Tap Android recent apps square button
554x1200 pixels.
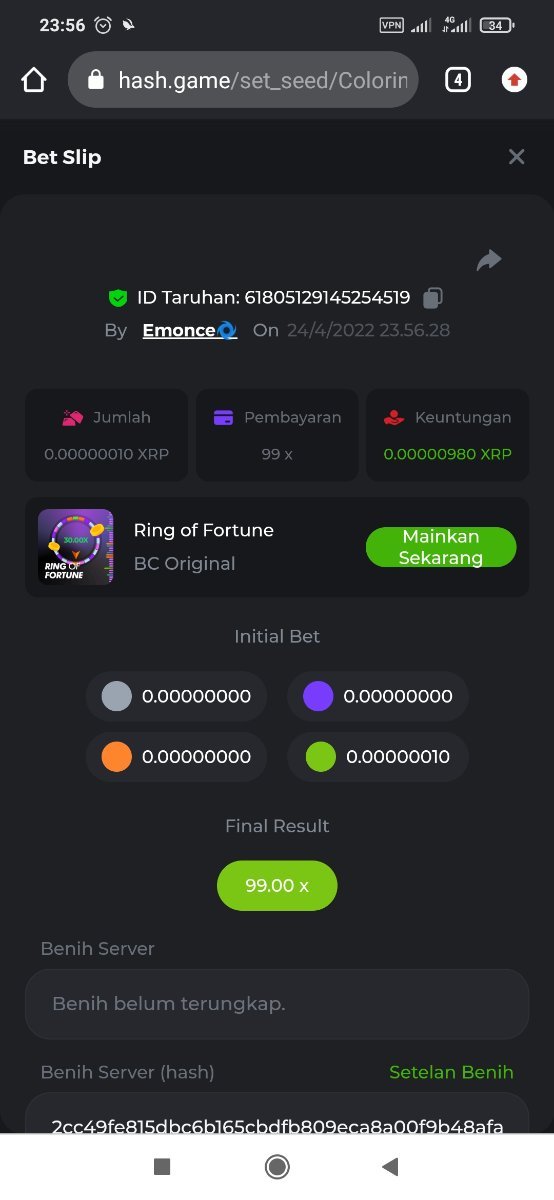(162, 1166)
